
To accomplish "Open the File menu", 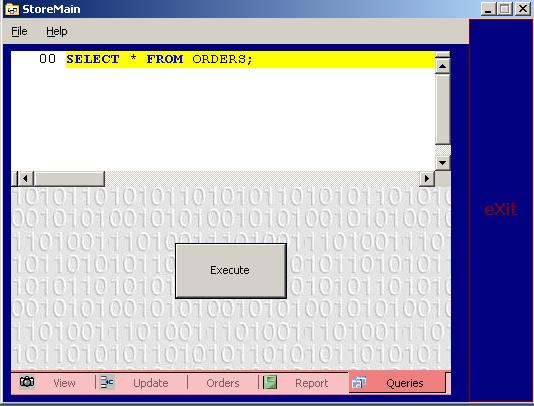I will tap(19, 31).
